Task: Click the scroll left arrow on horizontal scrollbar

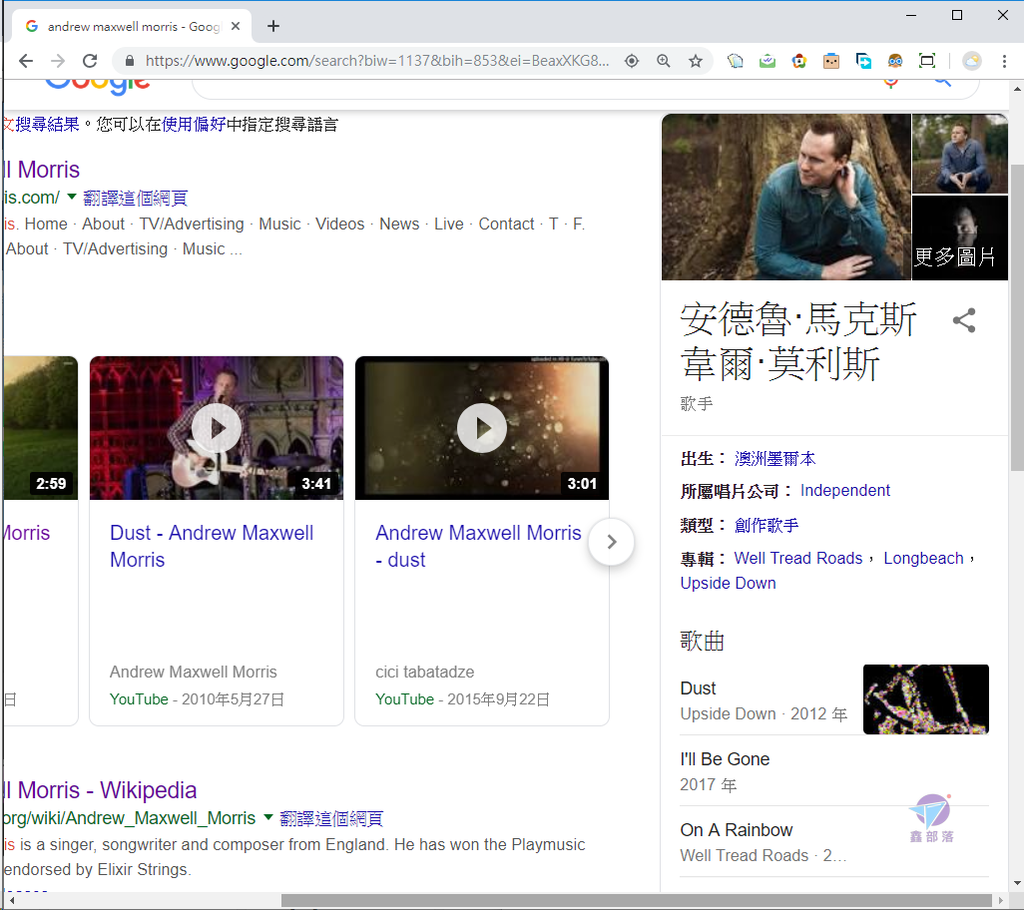Action: 11,900
